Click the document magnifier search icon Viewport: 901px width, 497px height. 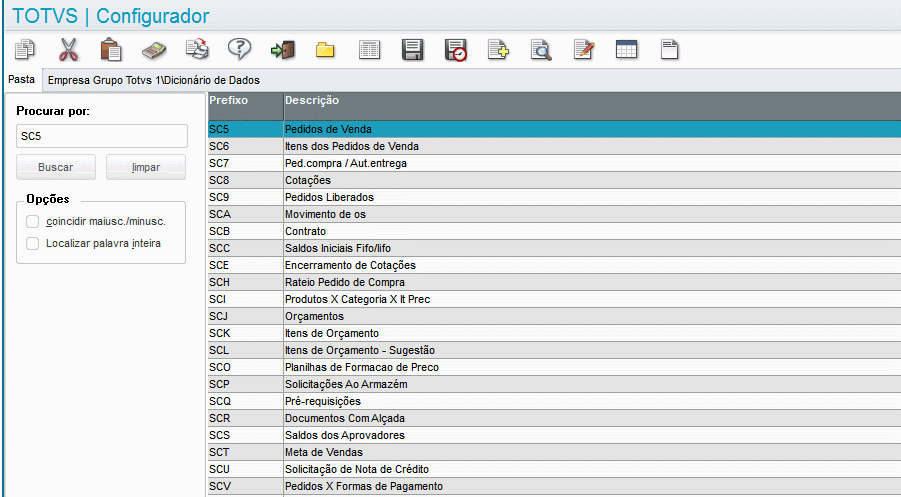pyautogui.click(x=541, y=50)
